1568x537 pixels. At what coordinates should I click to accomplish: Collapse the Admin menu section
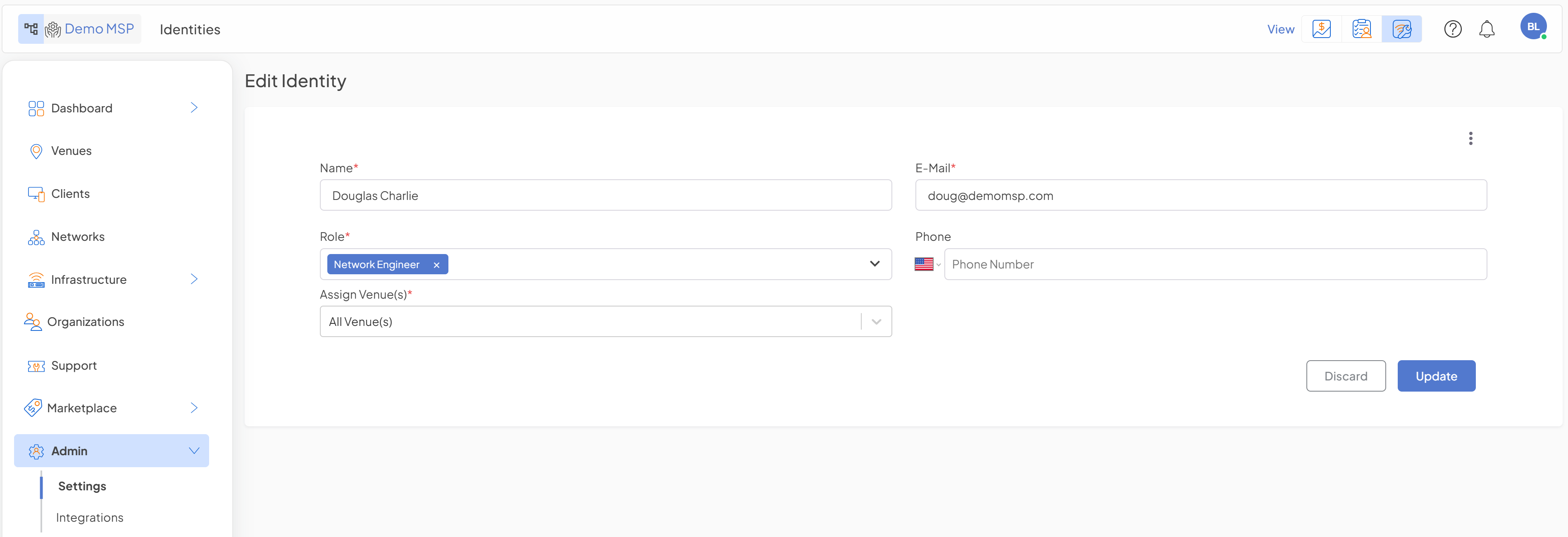pyautogui.click(x=193, y=451)
